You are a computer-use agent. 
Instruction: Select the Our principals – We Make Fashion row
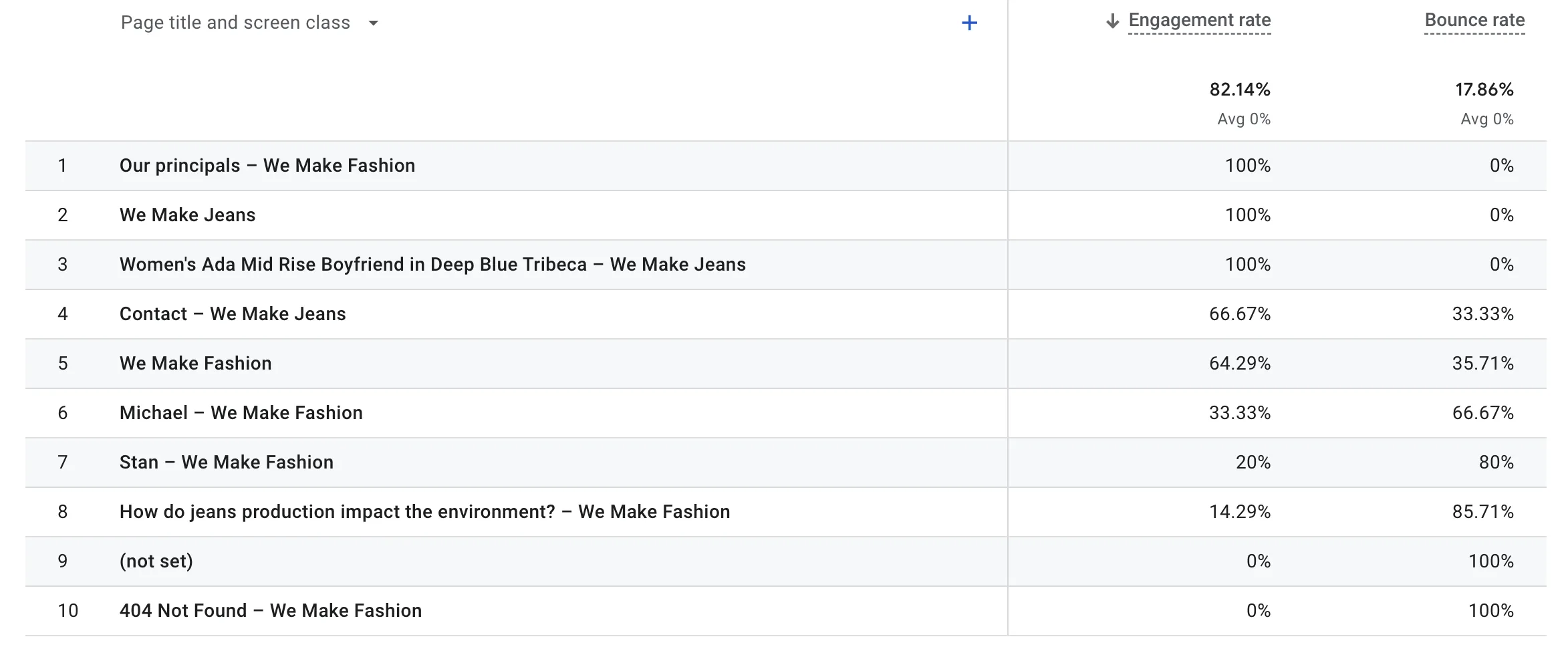[267, 166]
